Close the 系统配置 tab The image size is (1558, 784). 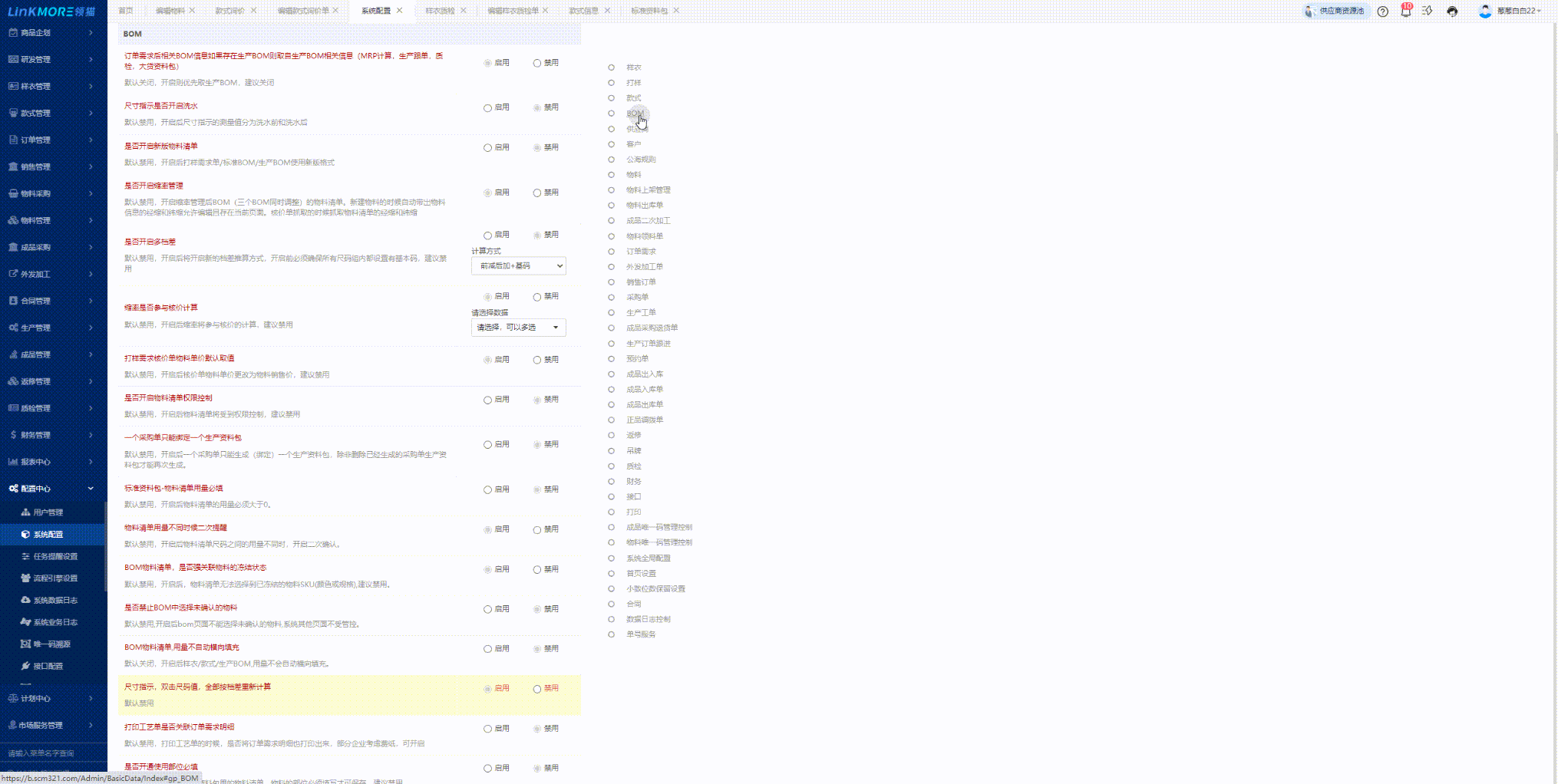pos(400,11)
